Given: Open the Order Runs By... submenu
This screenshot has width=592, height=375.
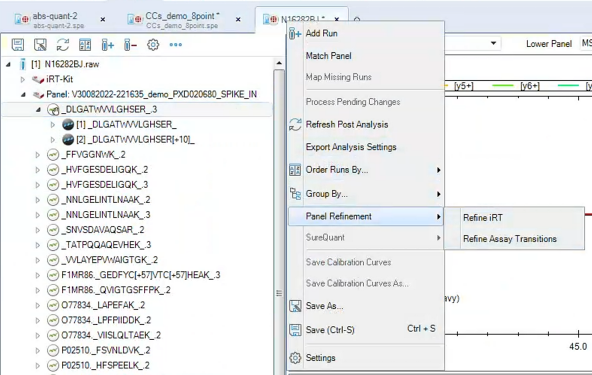Looking at the screenshot, I should (365, 170).
